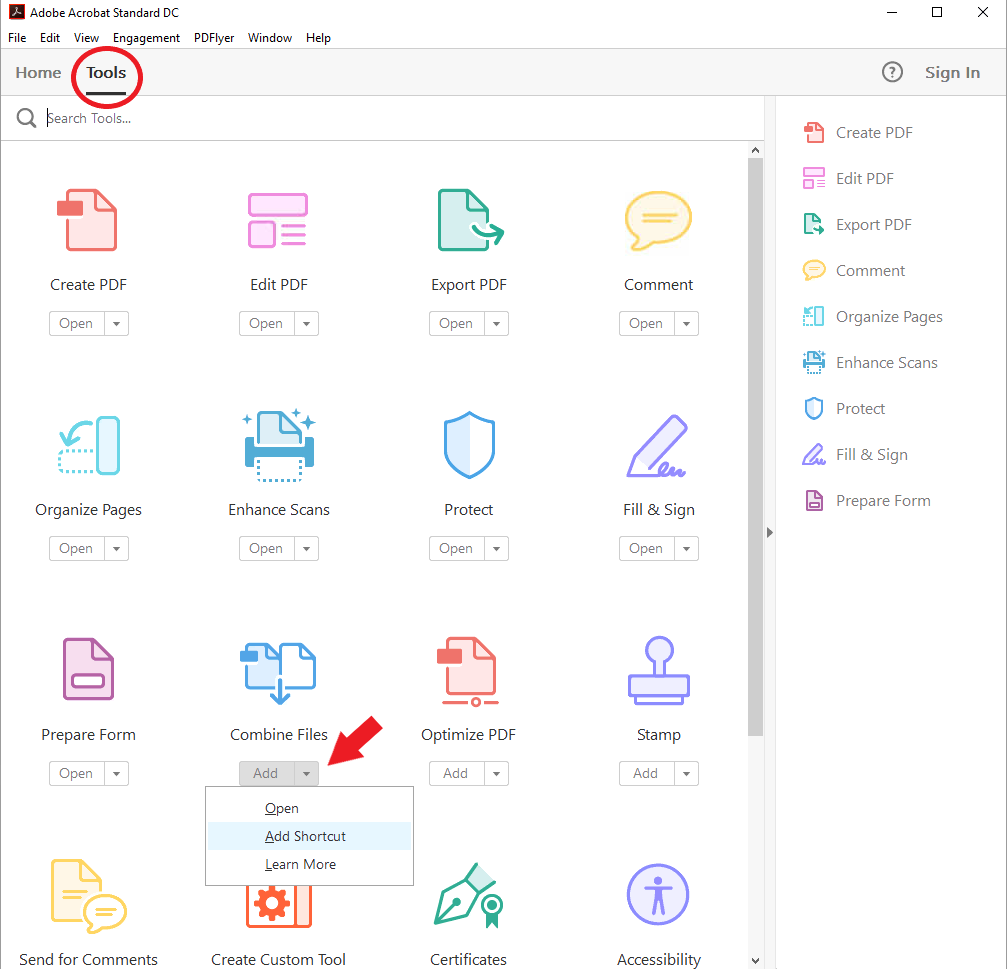
Task: Click the Comment speech bubble icon in the grid
Action: click(658, 220)
